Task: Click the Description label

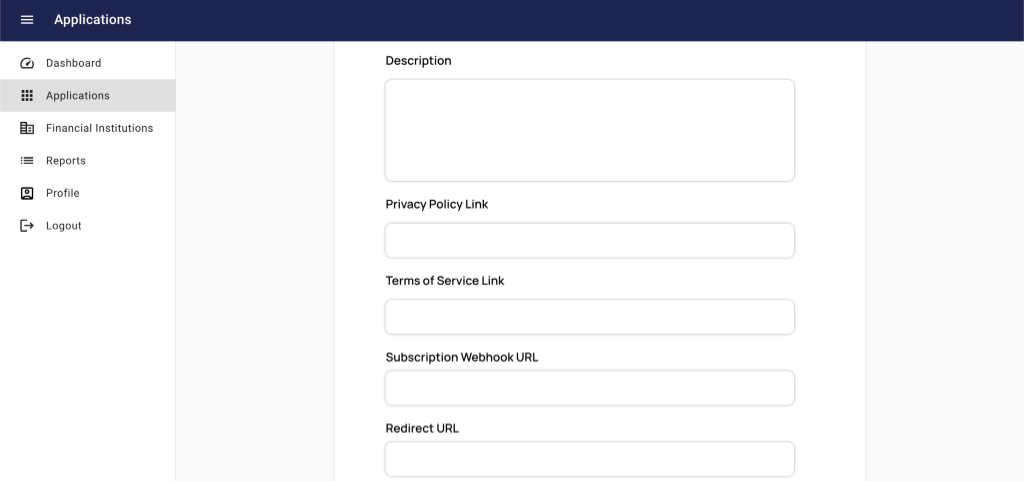Action: 419,61
